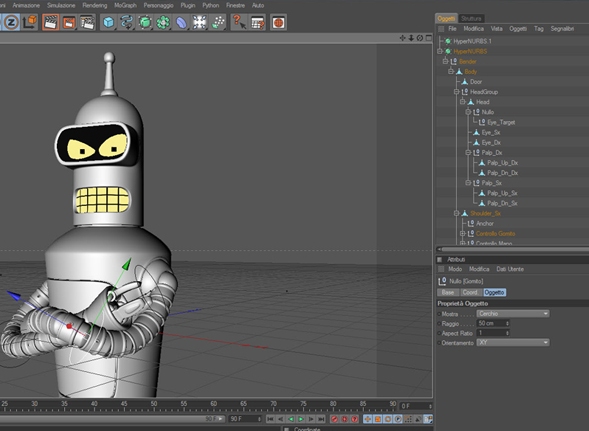Select the Door object in tree
The image size is (589, 431).
(476, 82)
